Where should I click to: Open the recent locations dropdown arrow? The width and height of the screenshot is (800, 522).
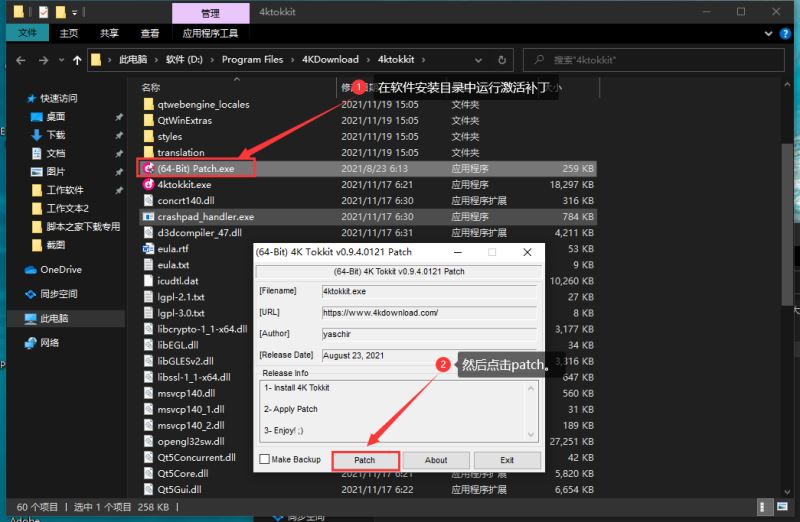pos(61,60)
